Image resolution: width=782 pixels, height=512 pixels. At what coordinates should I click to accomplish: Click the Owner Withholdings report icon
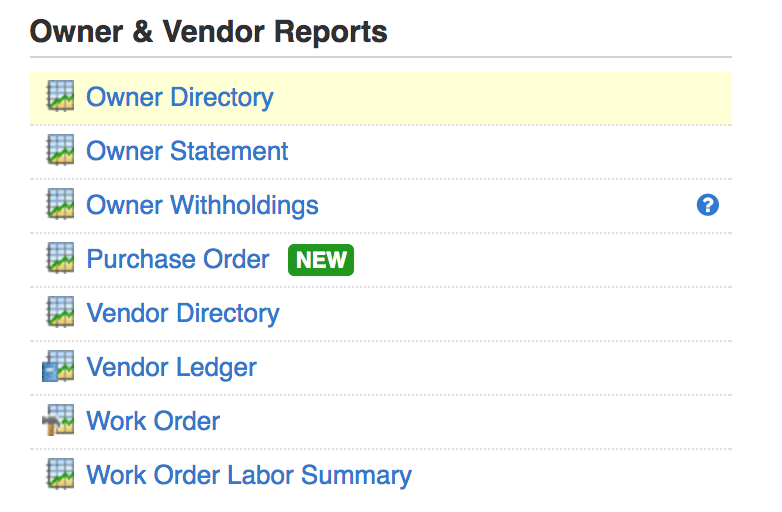point(60,205)
